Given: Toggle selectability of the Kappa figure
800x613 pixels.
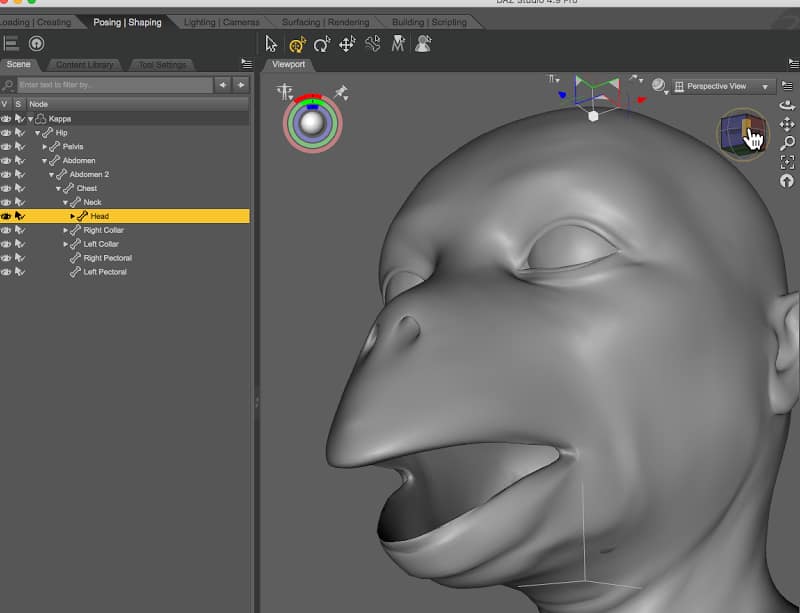Looking at the screenshot, I should tap(19, 118).
